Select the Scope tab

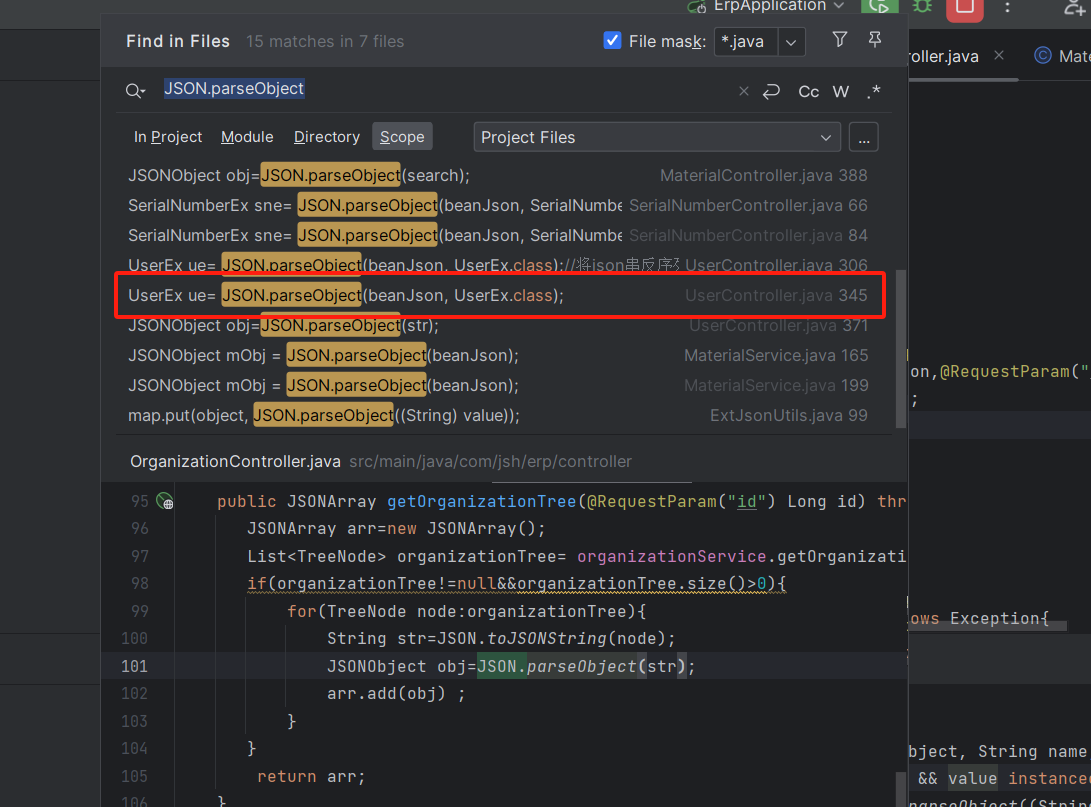click(402, 137)
